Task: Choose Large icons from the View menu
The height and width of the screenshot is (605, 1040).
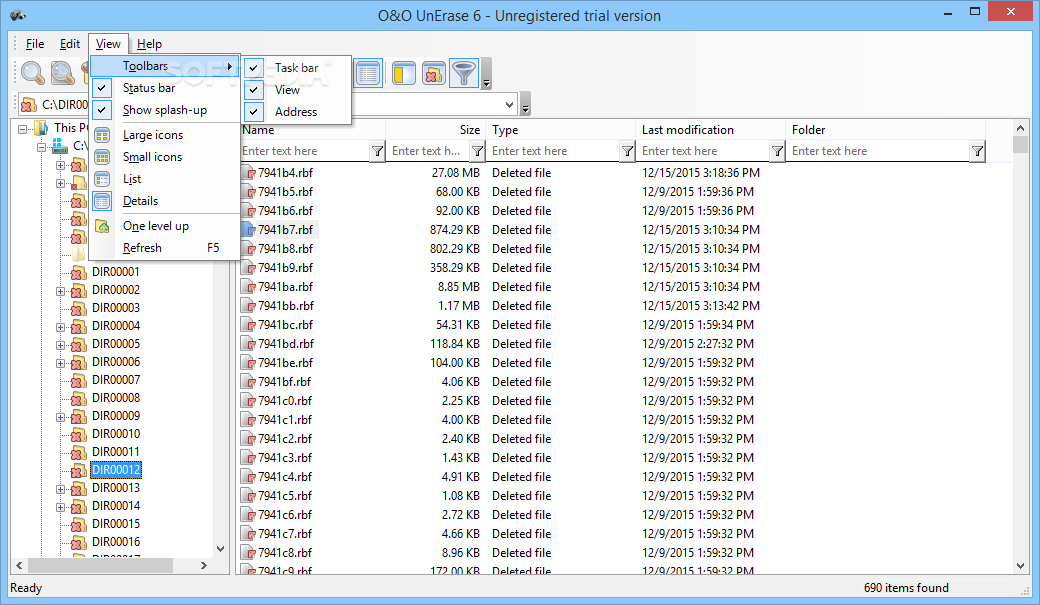Action: [x=164, y=135]
